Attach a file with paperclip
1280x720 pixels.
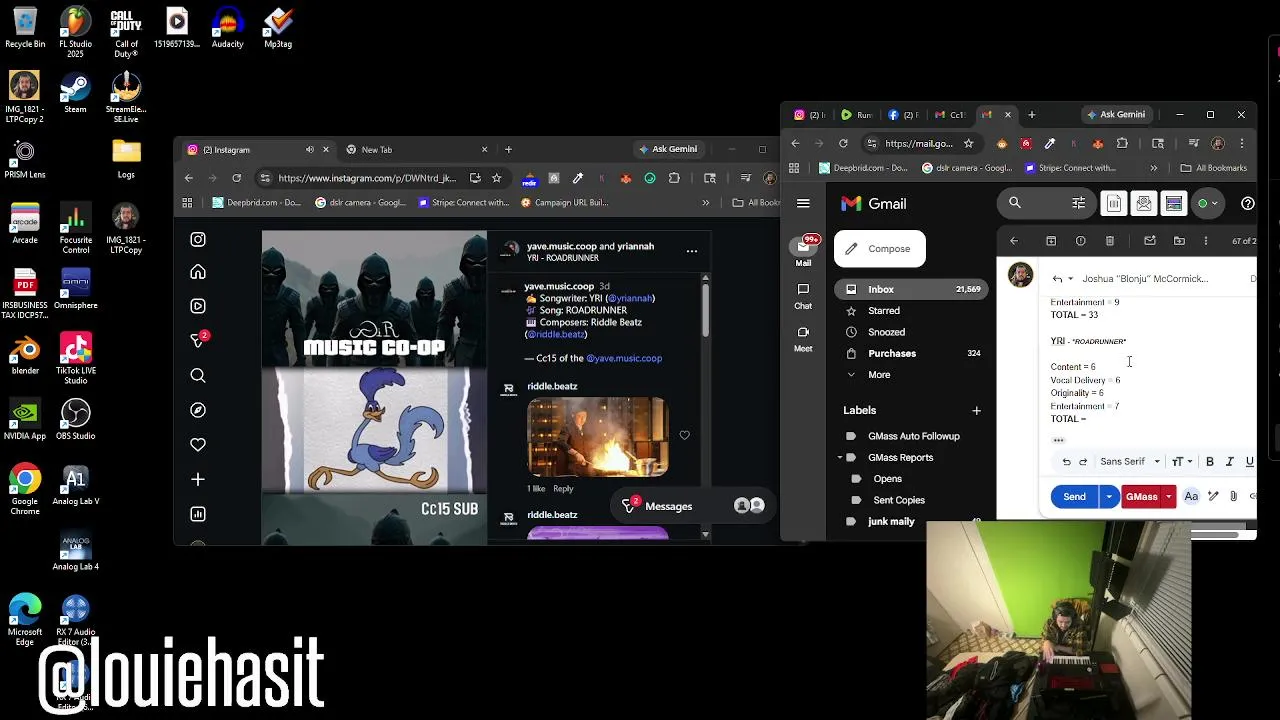coord(1233,496)
